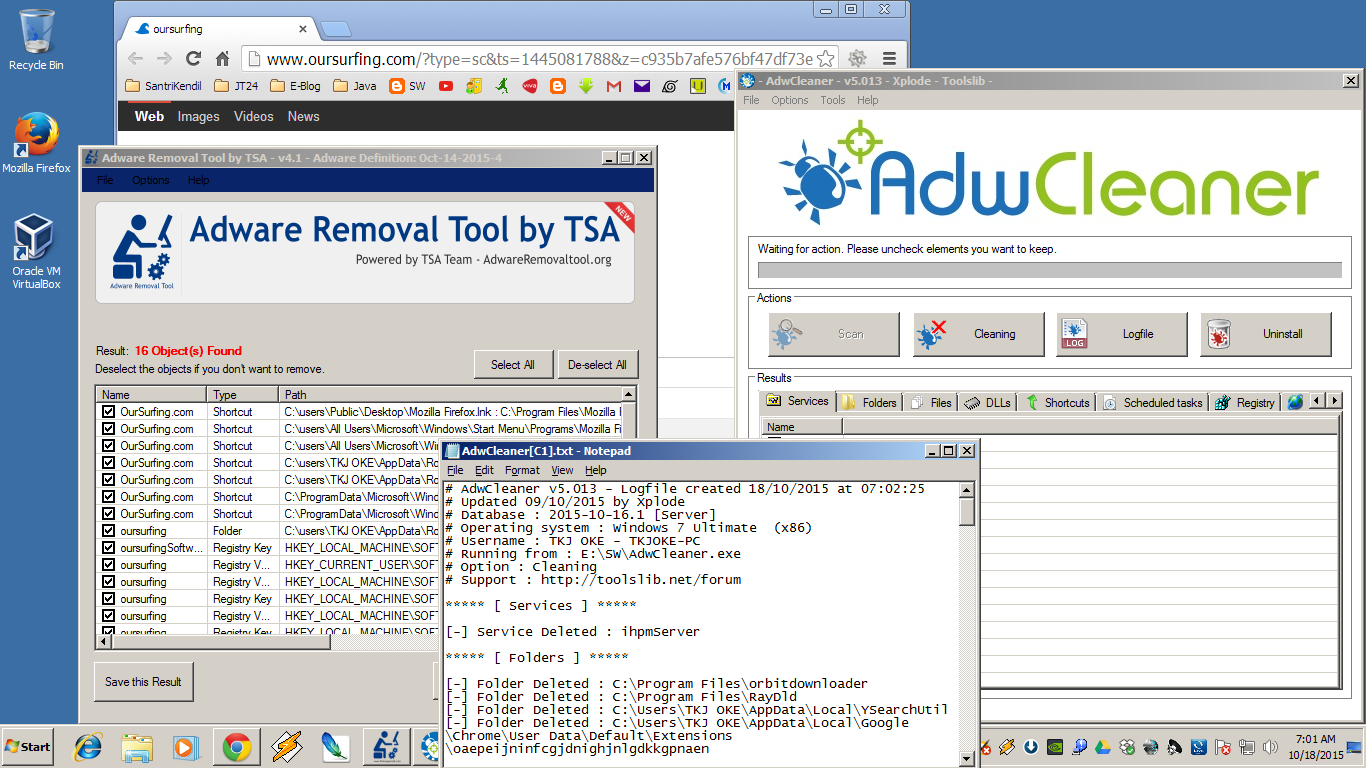Click the Chrome address bar URL

click(x=539, y=59)
